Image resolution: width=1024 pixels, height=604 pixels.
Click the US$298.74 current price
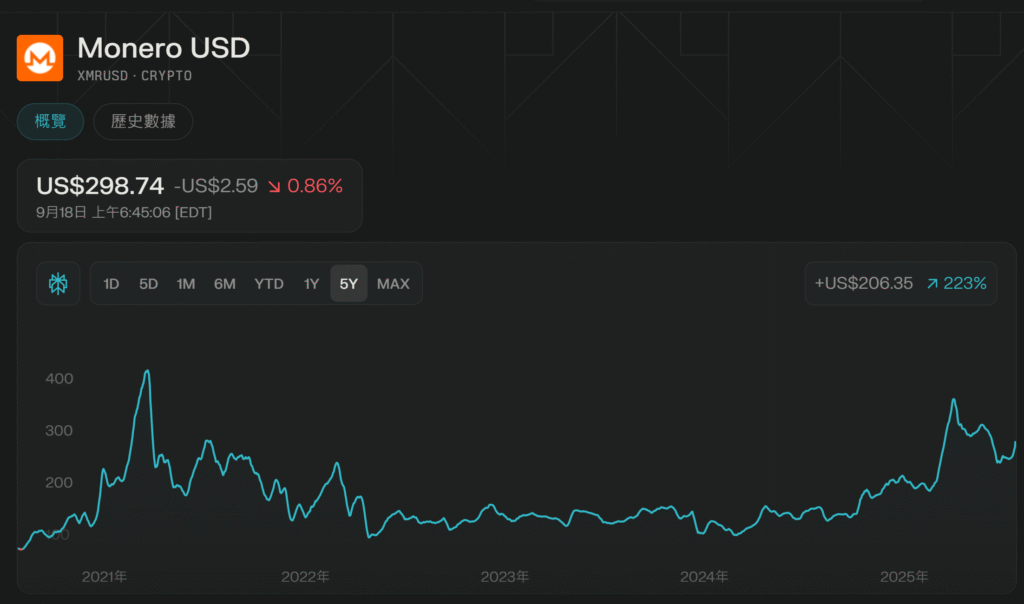(x=100, y=186)
